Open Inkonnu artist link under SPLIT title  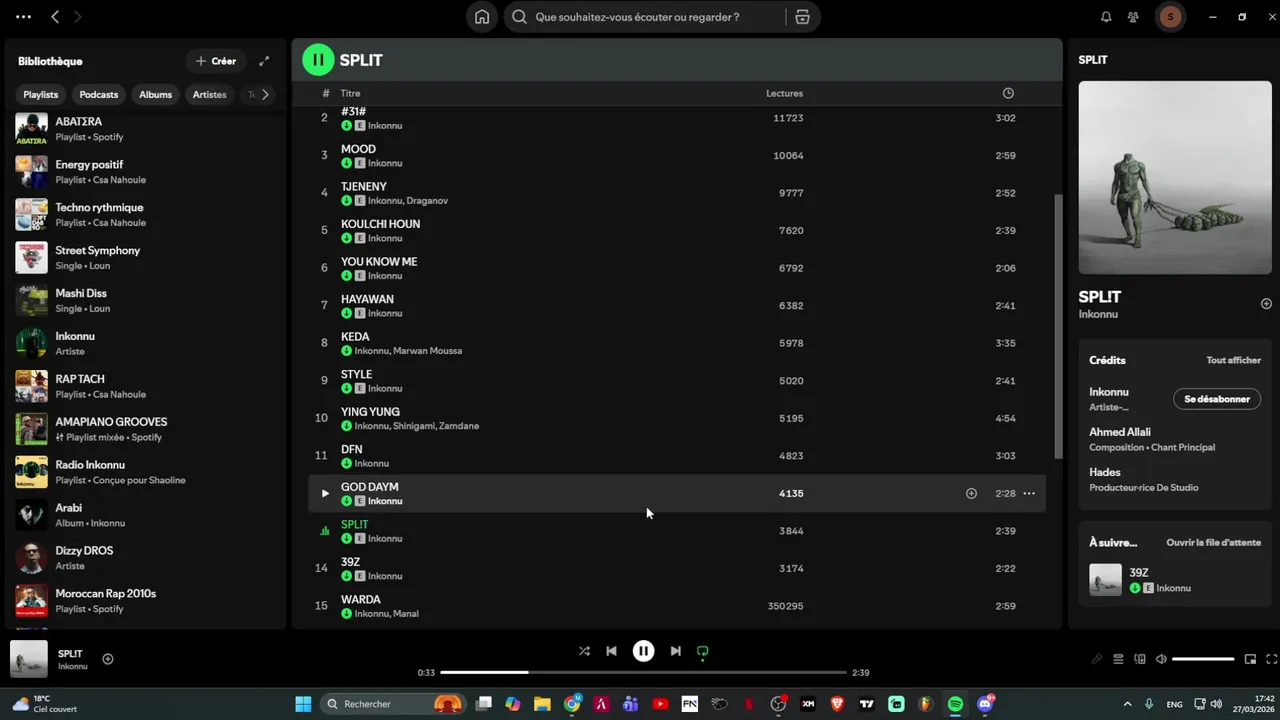[1098, 314]
